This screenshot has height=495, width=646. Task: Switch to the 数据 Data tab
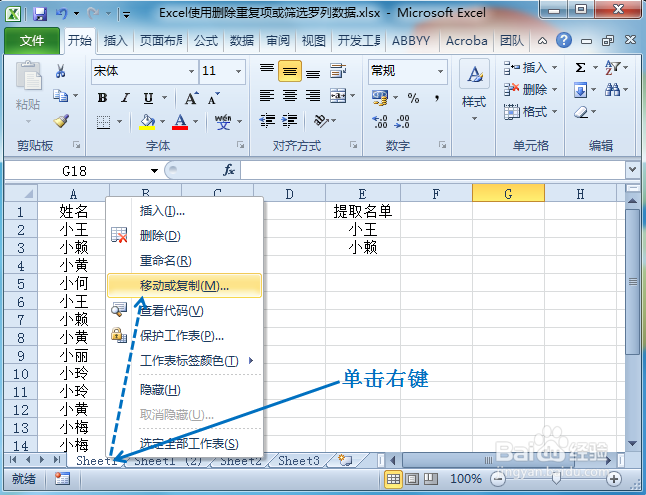pyautogui.click(x=241, y=41)
